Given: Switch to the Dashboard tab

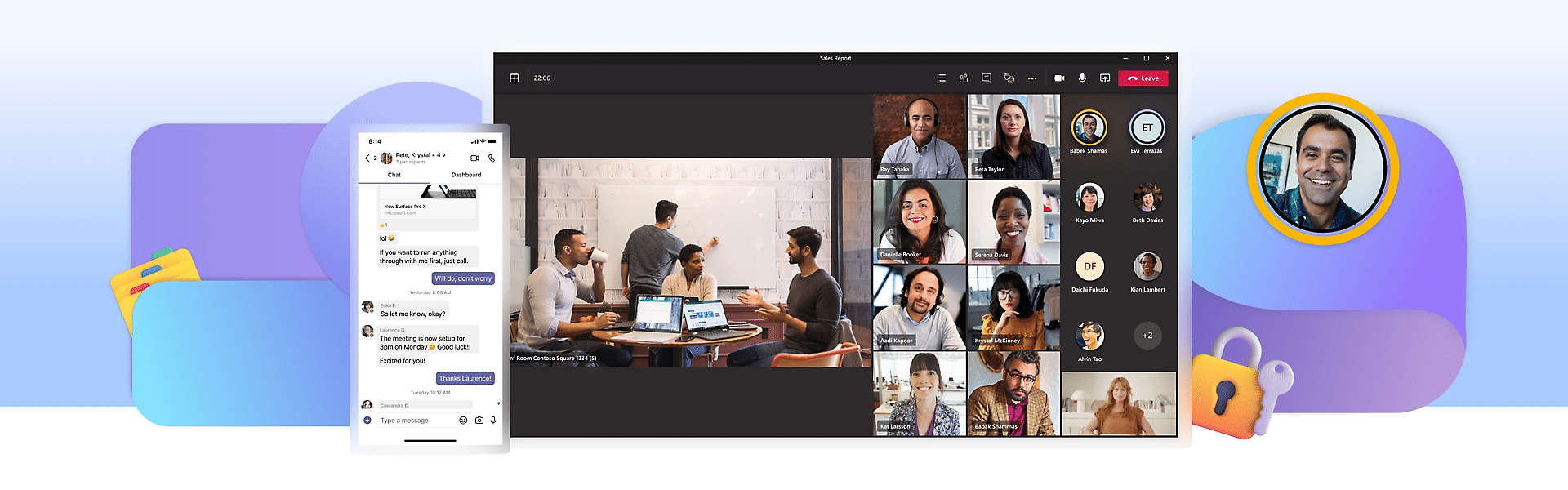Looking at the screenshot, I should pyautogui.click(x=466, y=175).
